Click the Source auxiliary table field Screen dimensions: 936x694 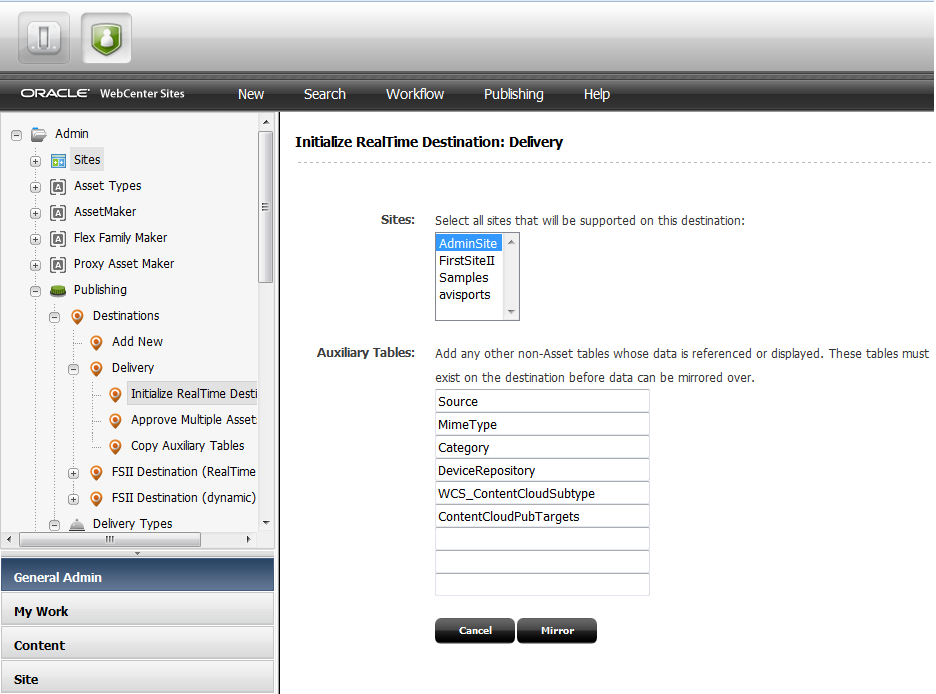(x=542, y=402)
